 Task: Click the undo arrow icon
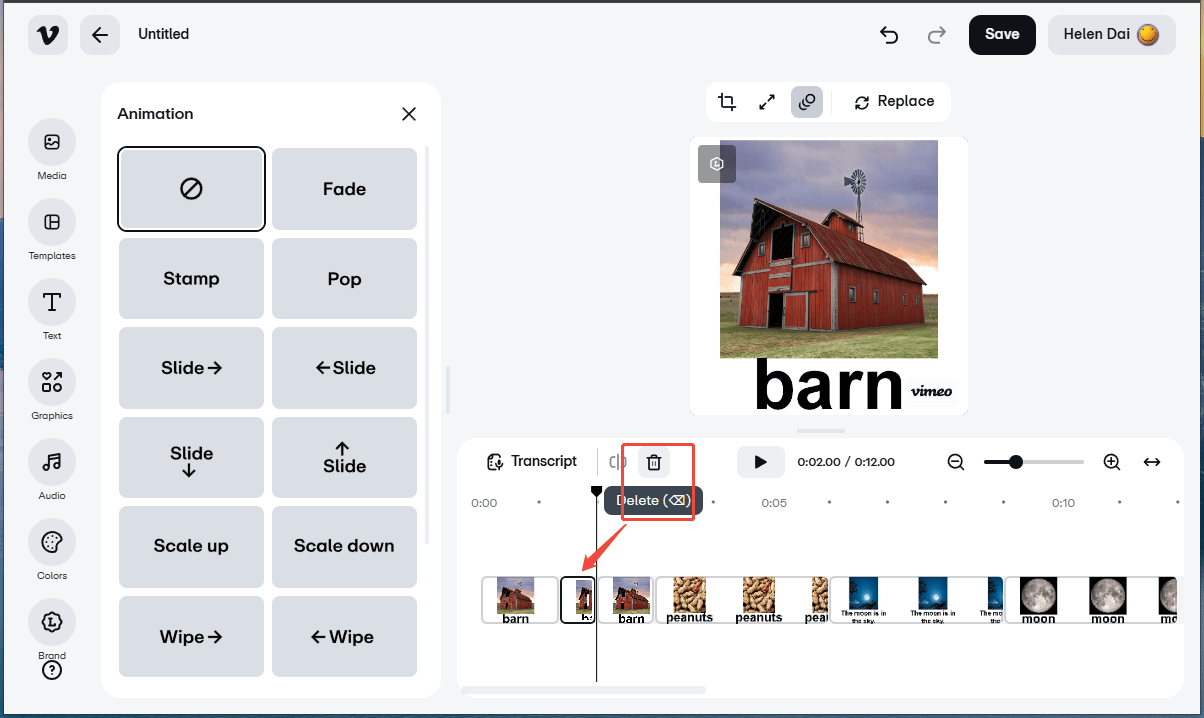889,35
